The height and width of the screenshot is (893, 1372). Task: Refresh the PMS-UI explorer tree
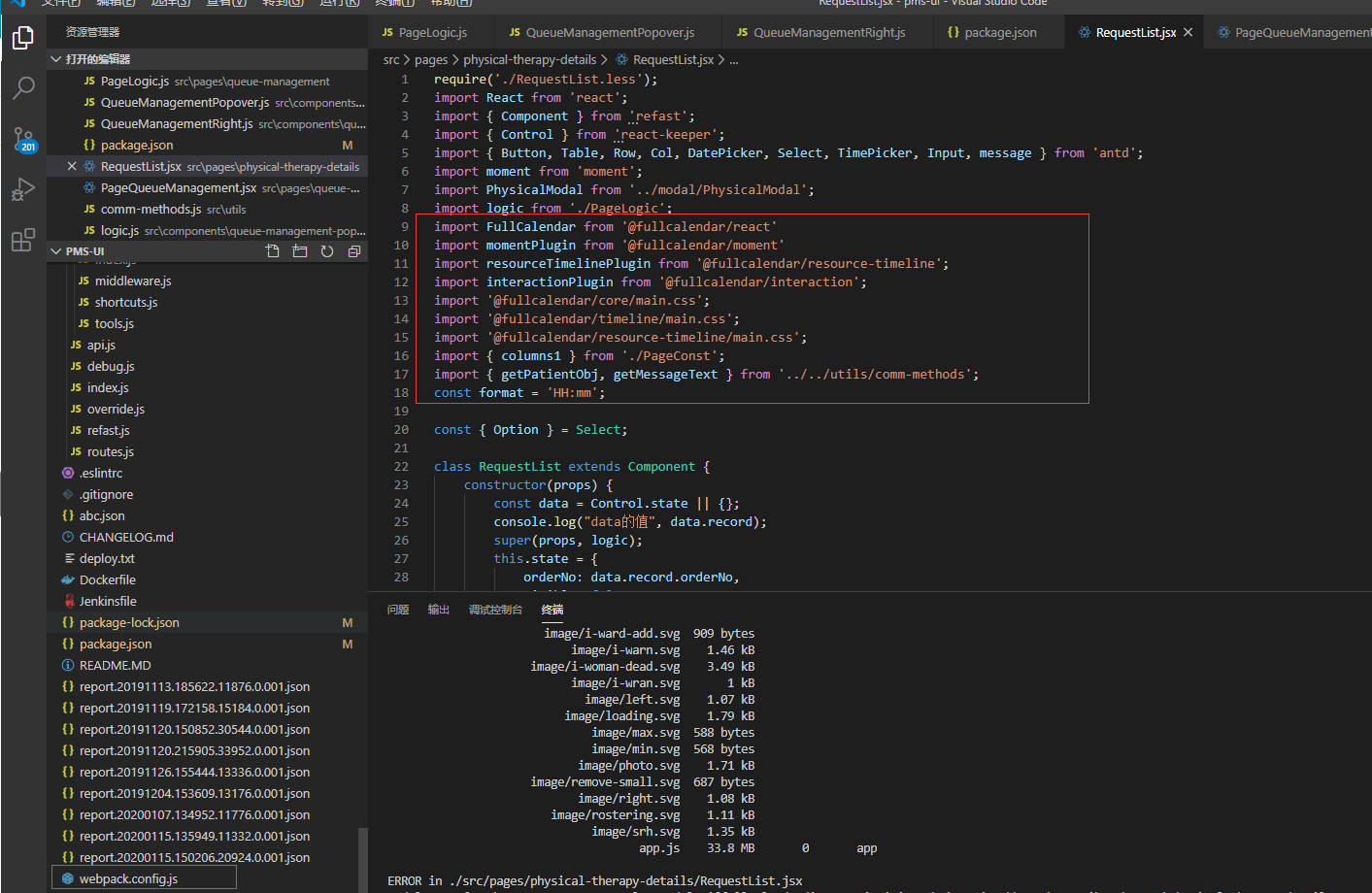327,251
